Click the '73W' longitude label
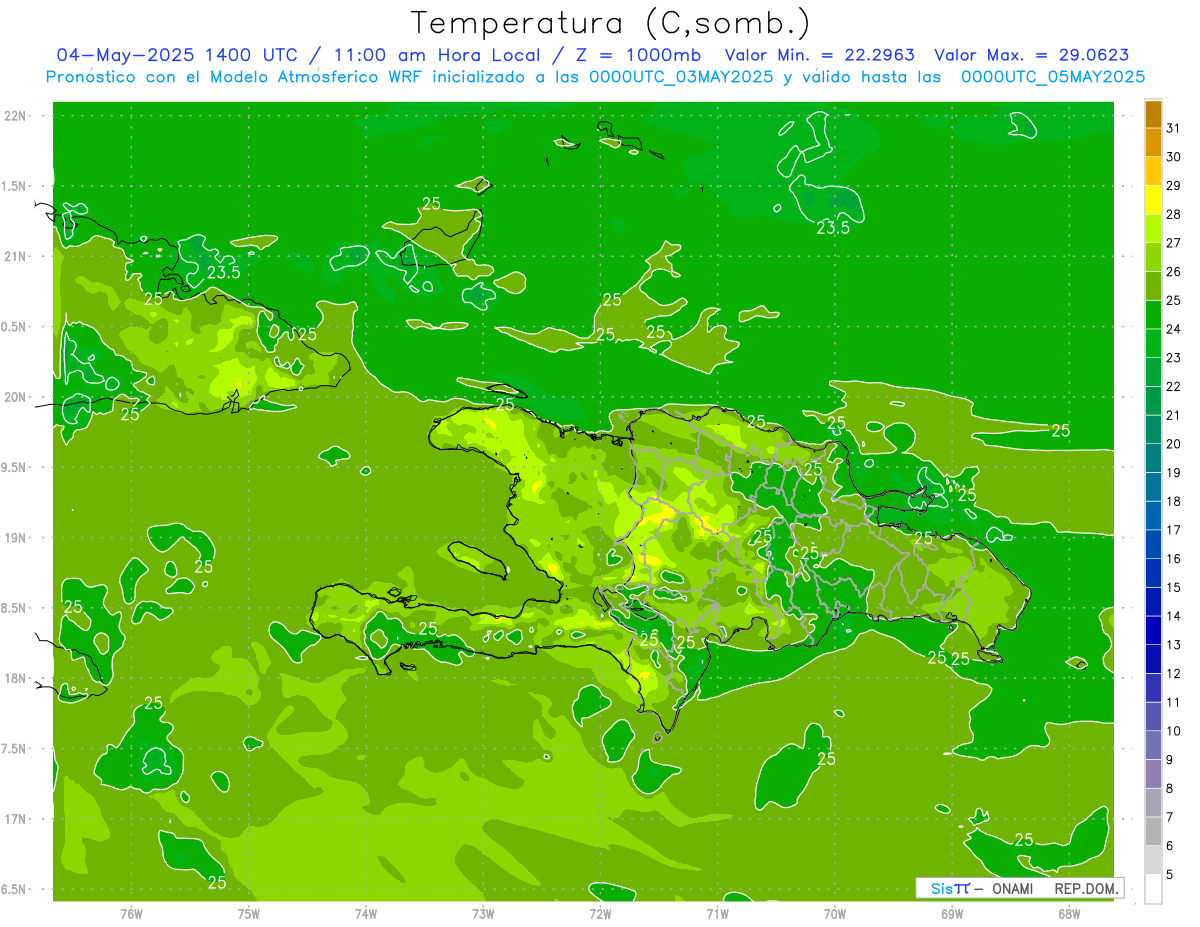The width and height of the screenshot is (1200, 927). click(483, 913)
